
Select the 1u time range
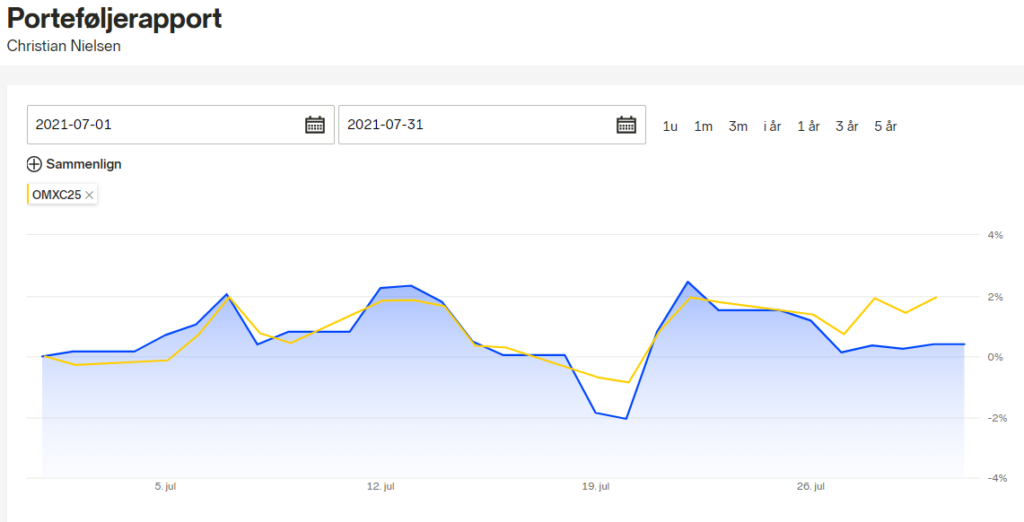click(670, 127)
